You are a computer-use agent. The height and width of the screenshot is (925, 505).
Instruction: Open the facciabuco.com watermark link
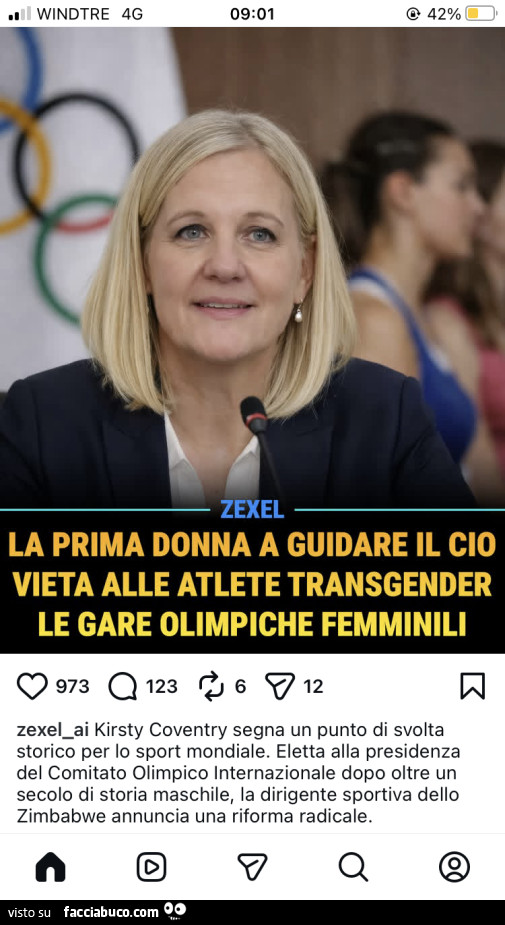(x=111, y=912)
